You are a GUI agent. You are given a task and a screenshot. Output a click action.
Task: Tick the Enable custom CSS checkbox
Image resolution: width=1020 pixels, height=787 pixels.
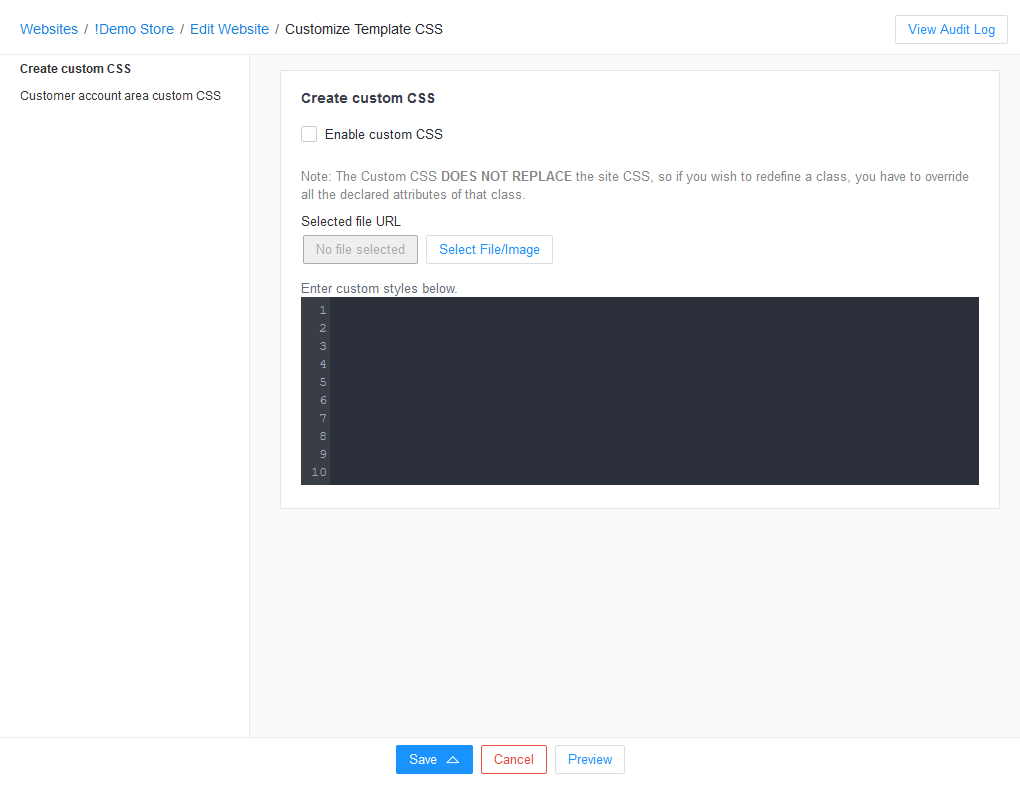coord(309,134)
